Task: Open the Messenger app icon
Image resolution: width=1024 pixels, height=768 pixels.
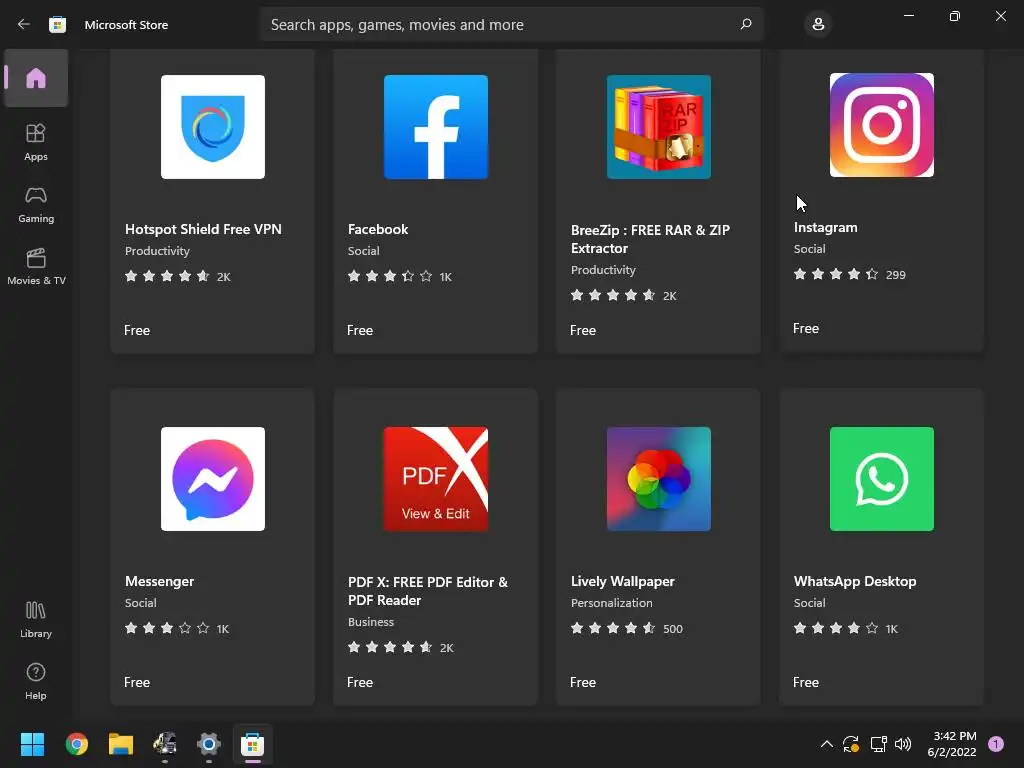Action: [213, 479]
